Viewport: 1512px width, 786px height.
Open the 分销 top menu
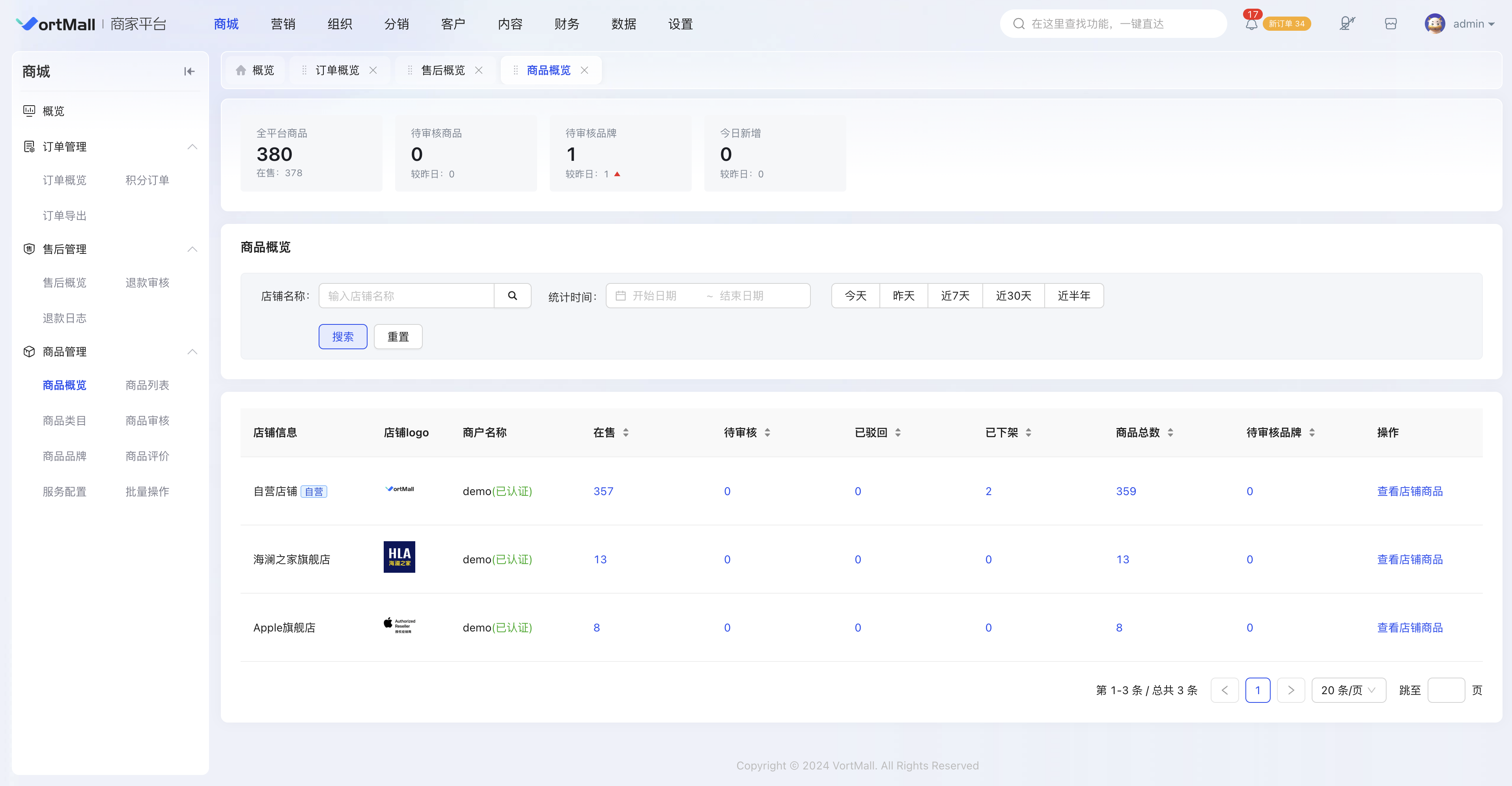click(x=397, y=24)
